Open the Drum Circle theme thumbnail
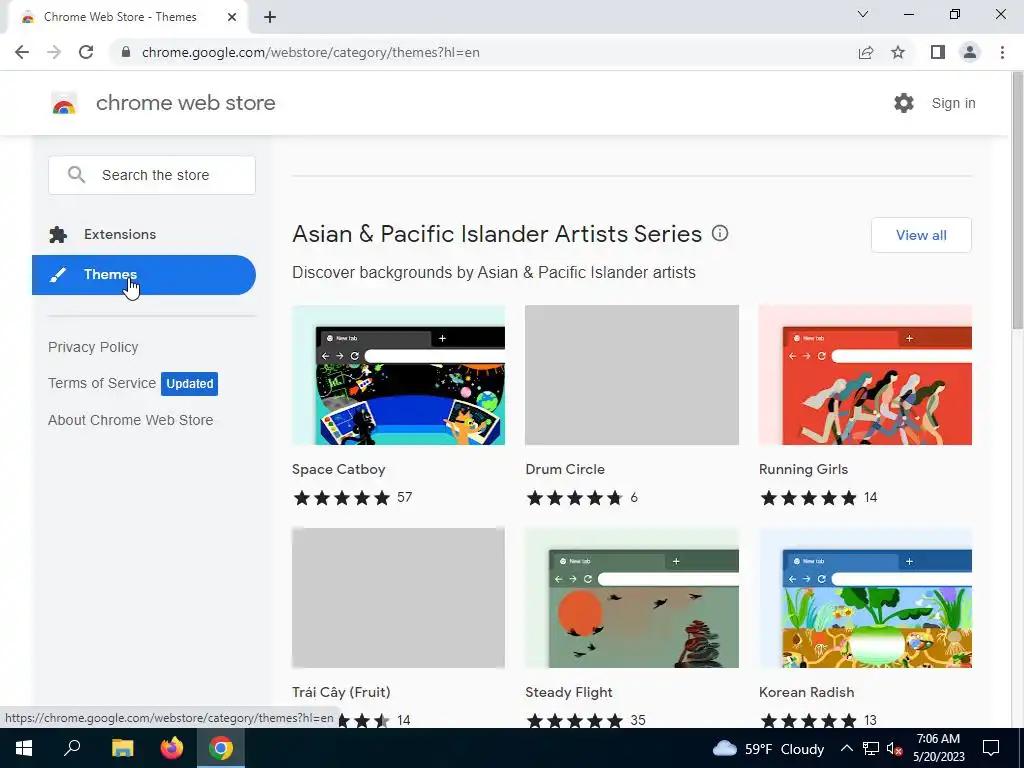1024x768 pixels. pos(632,375)
